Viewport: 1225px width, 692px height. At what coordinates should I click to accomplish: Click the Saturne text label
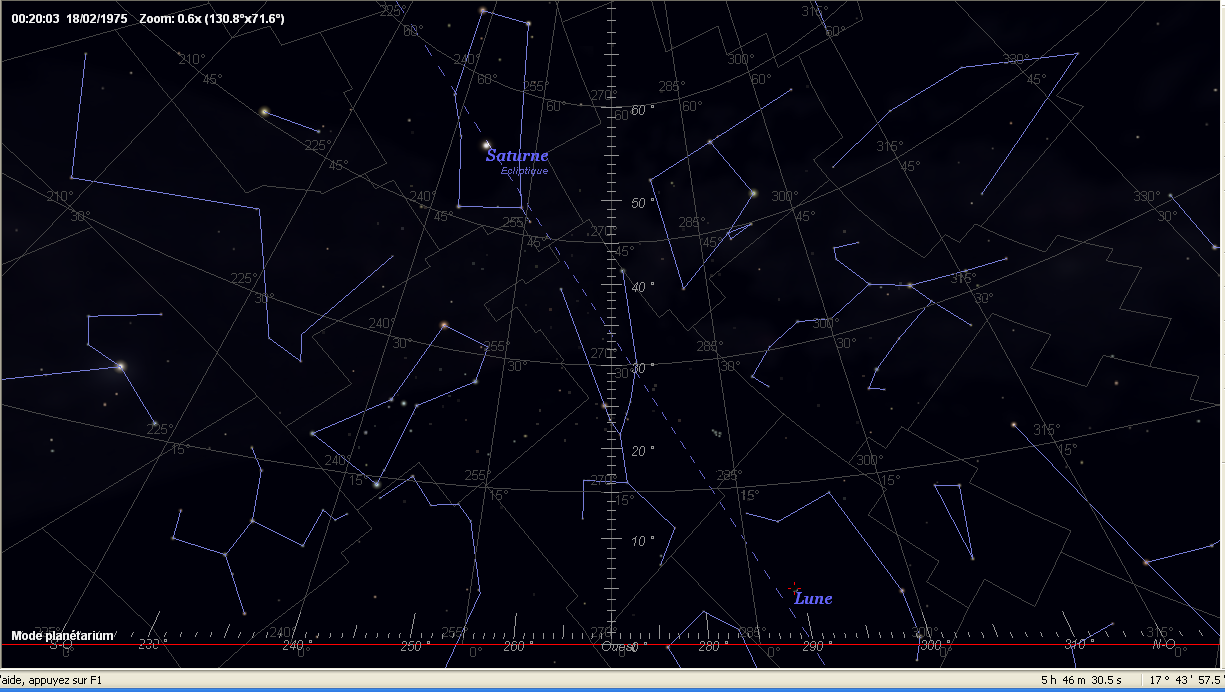coord(516,156)
